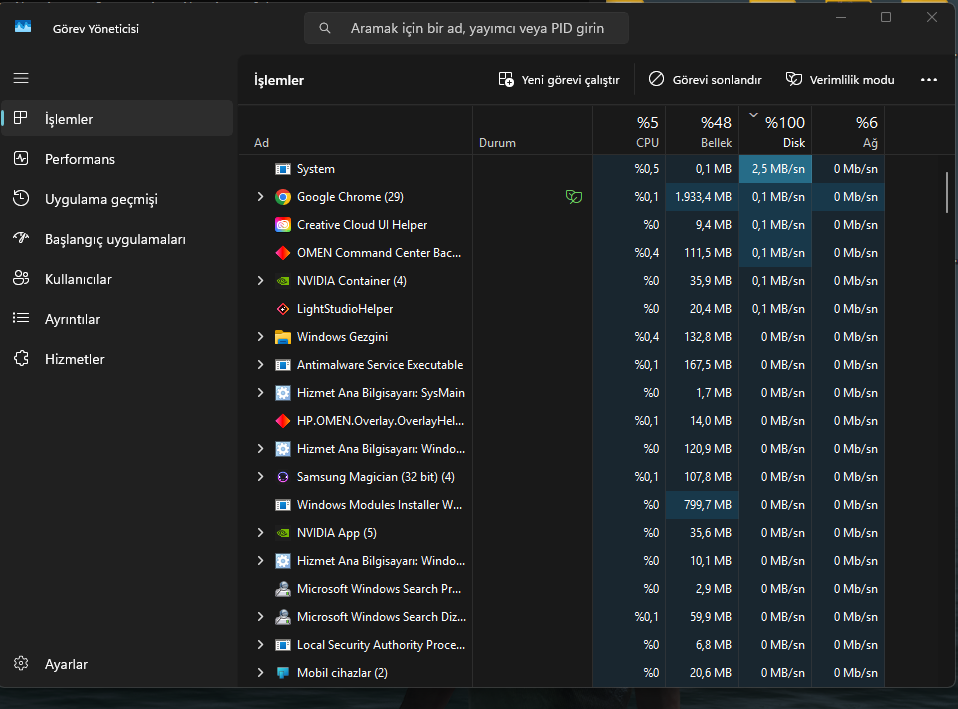Open Başlangıç uygulamaları page
Screen dimensions: 958x709
(117, 239)
